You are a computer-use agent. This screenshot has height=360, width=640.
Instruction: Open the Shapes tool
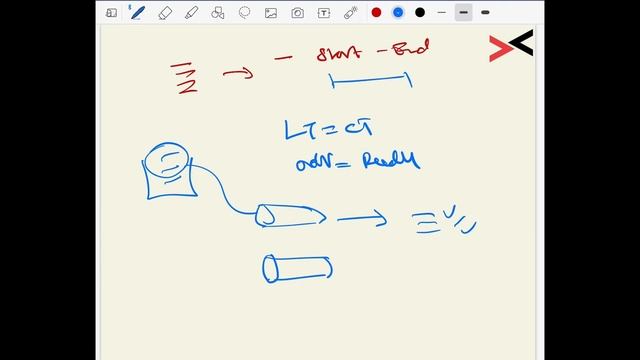[218, 13]
